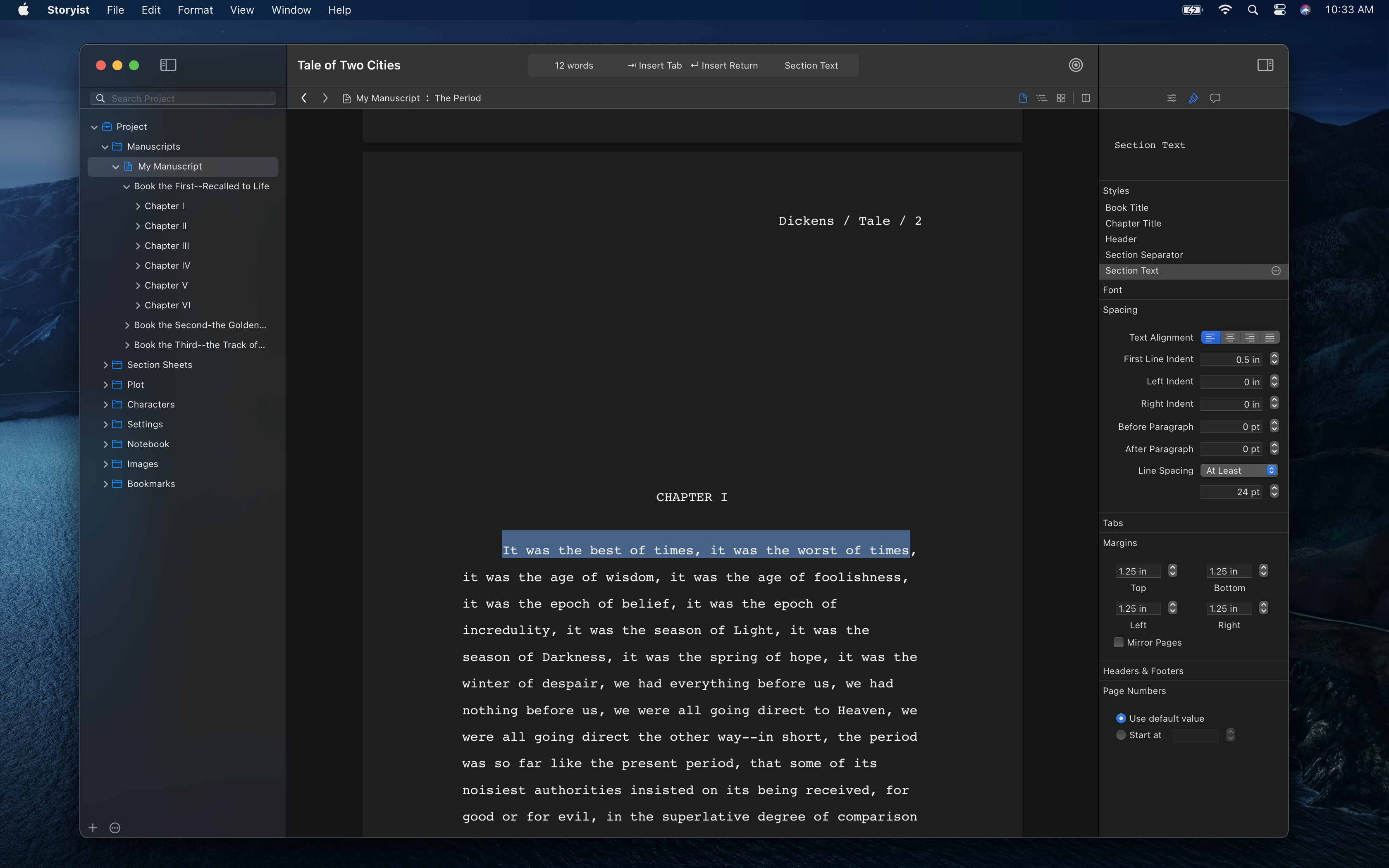The height and width of the screenshot is (868, 1389).
Task: Collapse the Project tree root
Action: (94, 127)
